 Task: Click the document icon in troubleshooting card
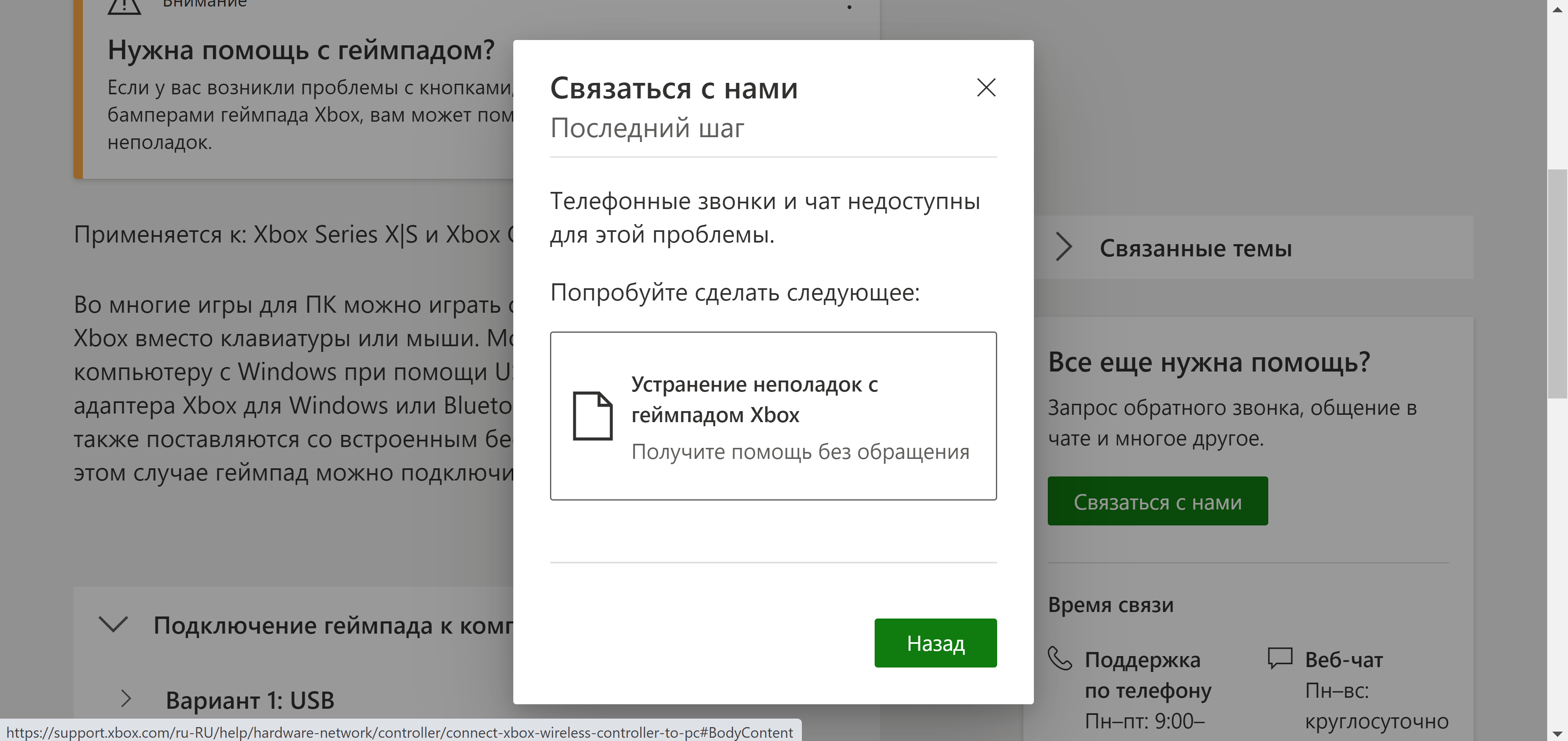[x=592, y=416]
